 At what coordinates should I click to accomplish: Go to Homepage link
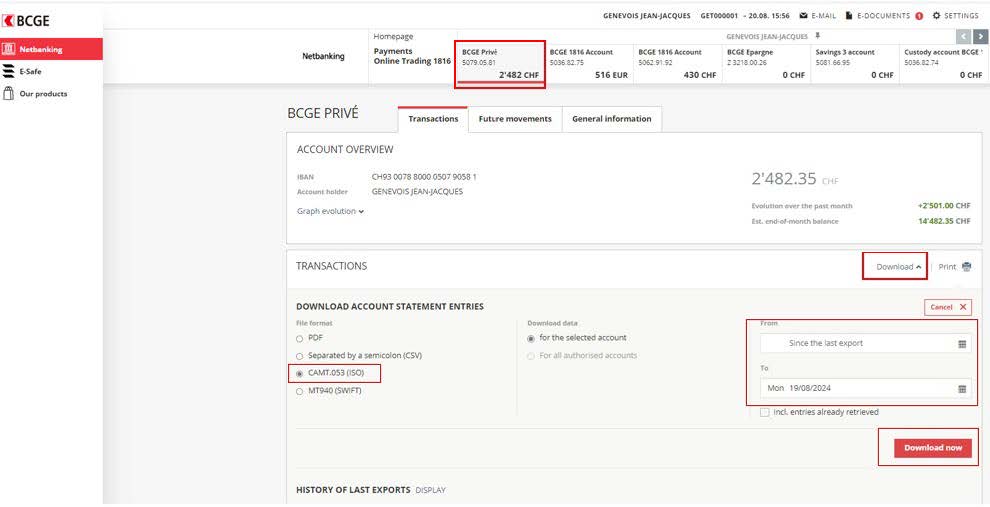pyautogui.click(x=393, y=37)
